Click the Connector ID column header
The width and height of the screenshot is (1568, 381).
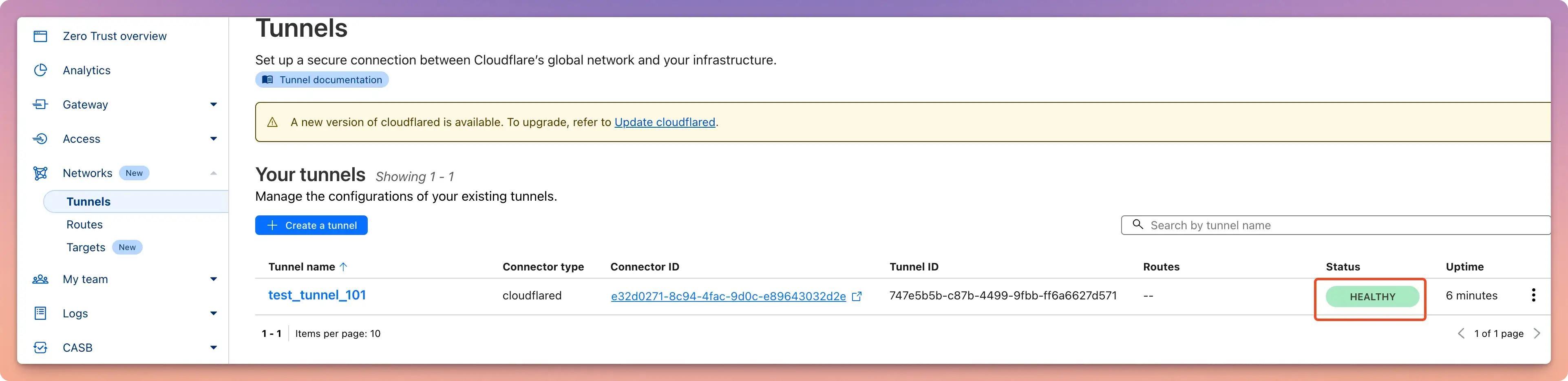click(645, 267)
